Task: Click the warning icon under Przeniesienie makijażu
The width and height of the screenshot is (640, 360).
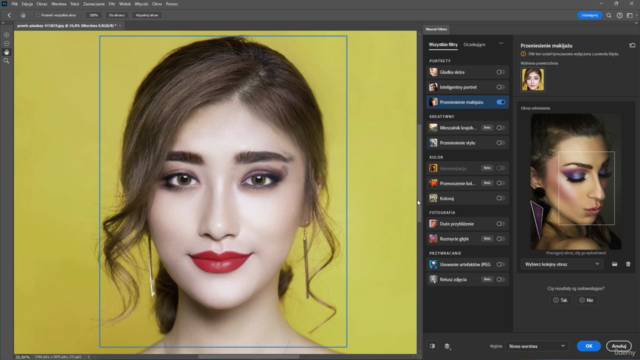Action: coord(523,54)
